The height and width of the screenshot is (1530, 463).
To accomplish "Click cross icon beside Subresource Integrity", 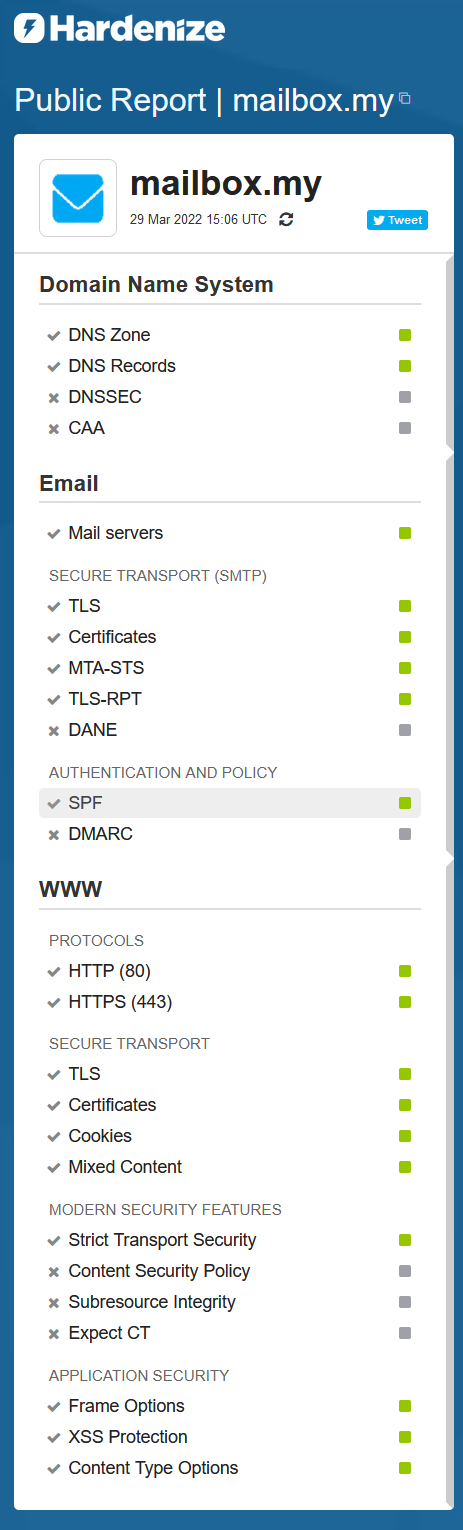I will pos(54,1303).
